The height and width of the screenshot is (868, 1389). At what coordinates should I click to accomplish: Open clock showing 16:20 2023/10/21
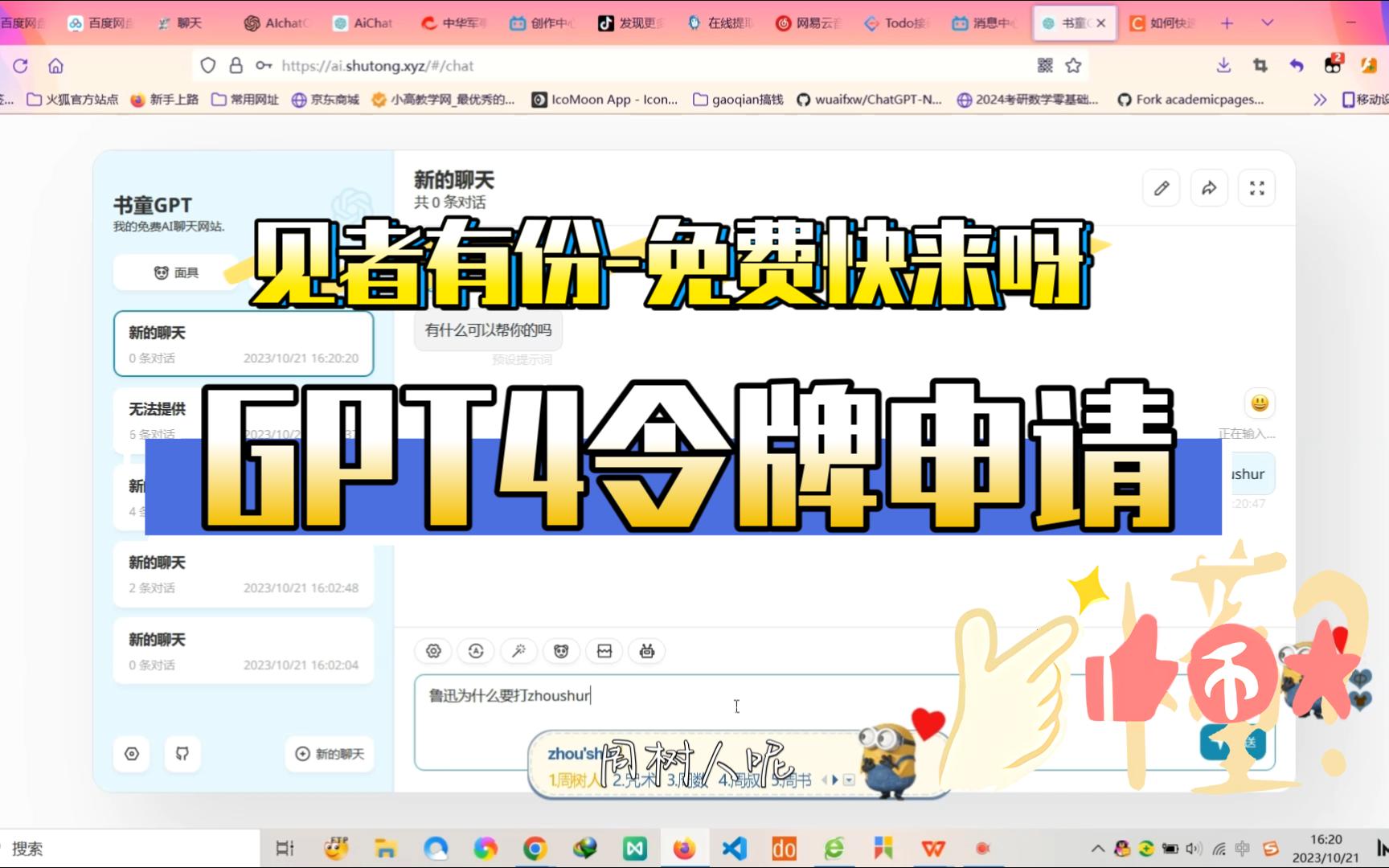coord(1325,849)
